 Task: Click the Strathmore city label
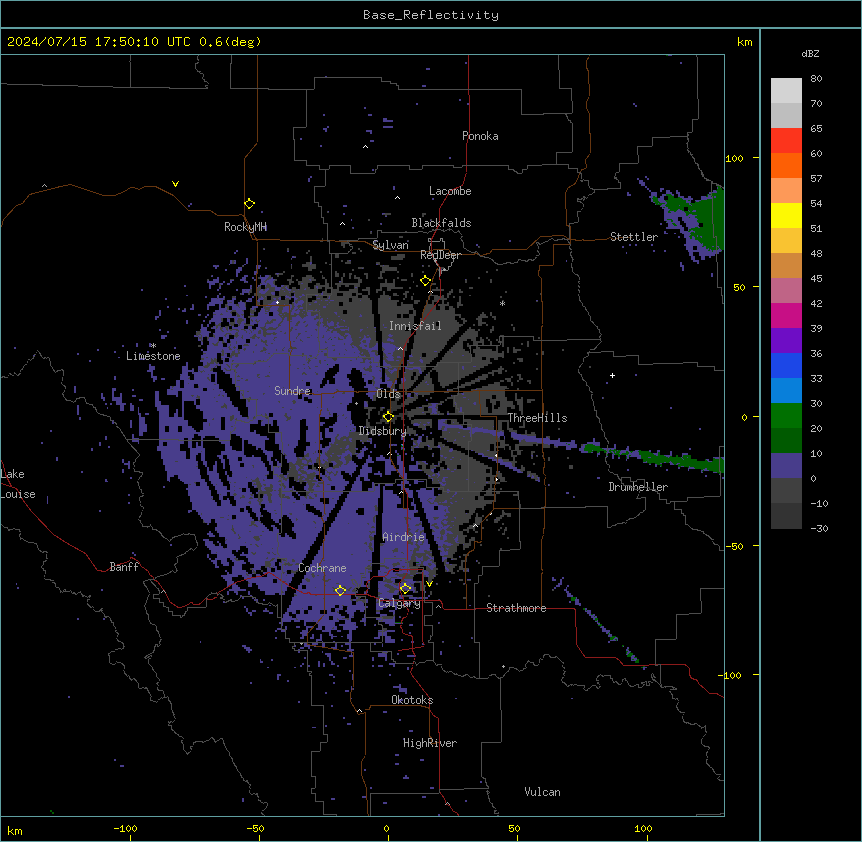pos(516,608)
